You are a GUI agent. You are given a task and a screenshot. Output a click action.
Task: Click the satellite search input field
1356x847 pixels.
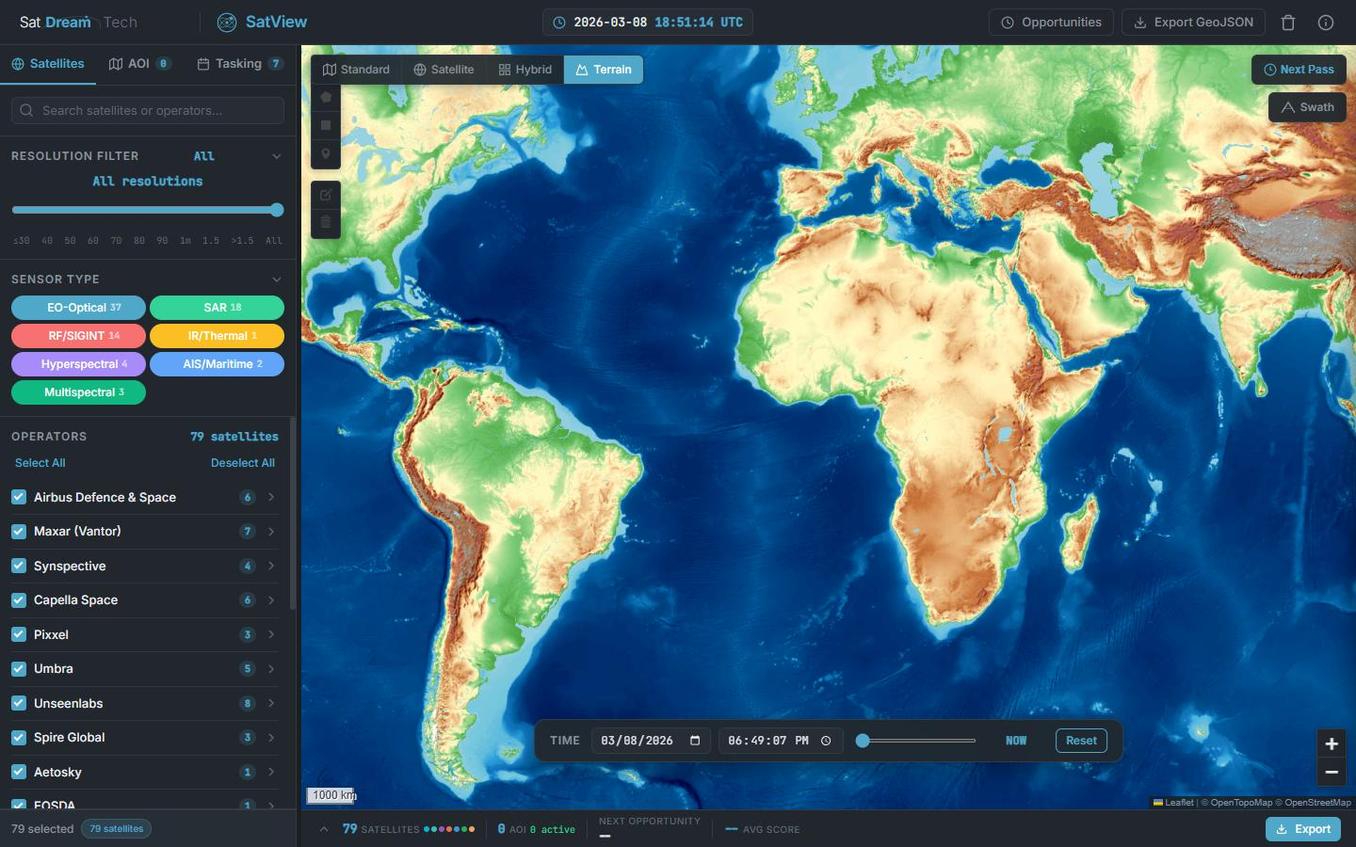pyautogui.click(x=146, y=110)
